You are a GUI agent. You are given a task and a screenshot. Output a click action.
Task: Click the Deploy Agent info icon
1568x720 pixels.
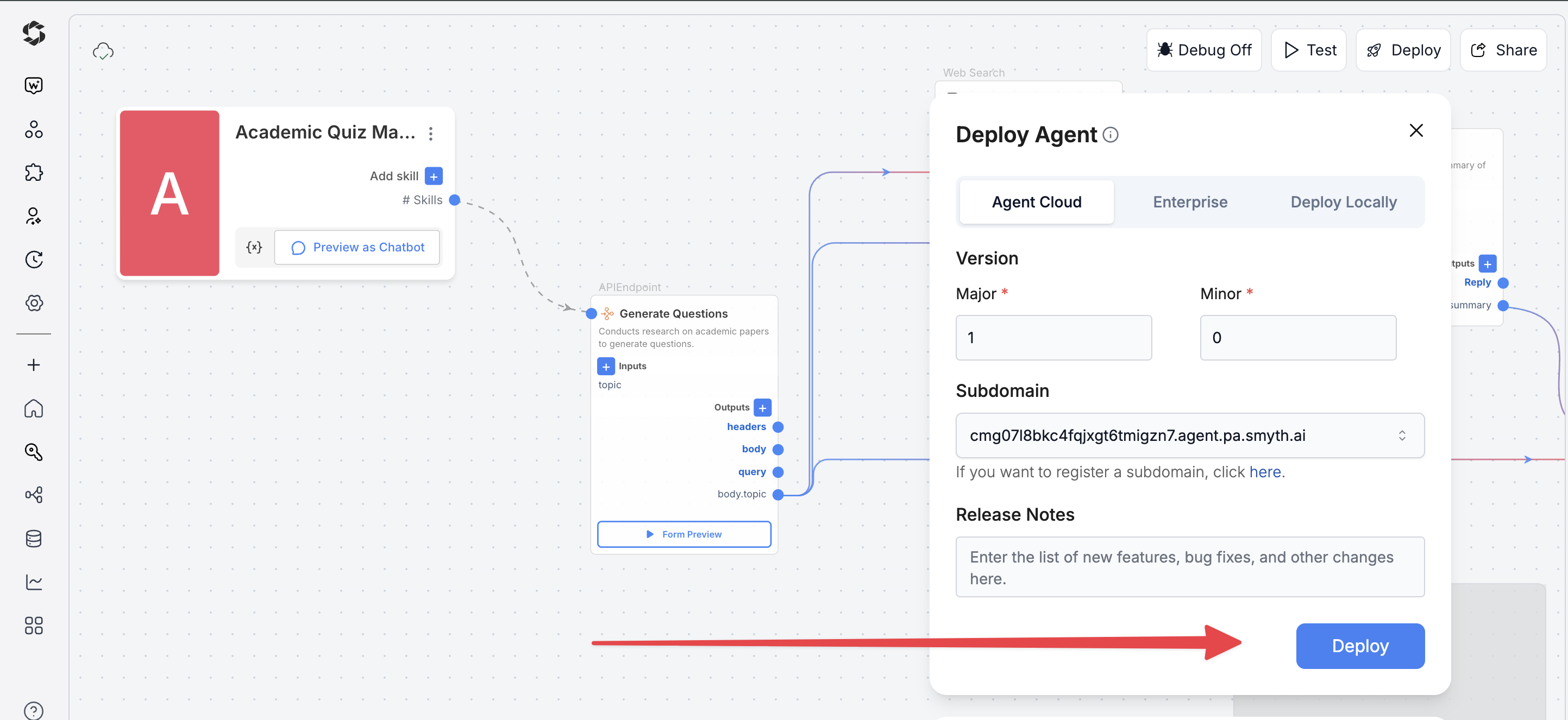point(1111,135)
